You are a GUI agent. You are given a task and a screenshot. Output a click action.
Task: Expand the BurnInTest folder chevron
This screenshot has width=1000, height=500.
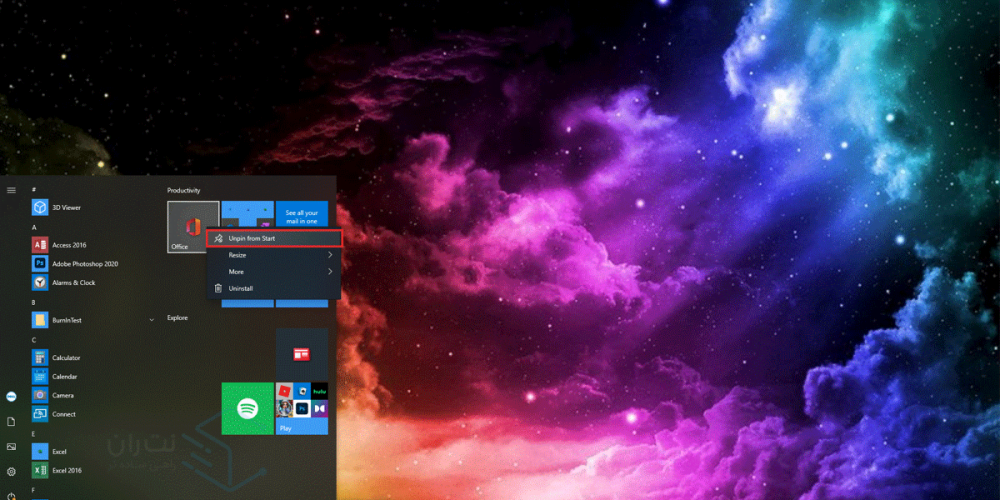pyautogui.click(x=152, y=320)
